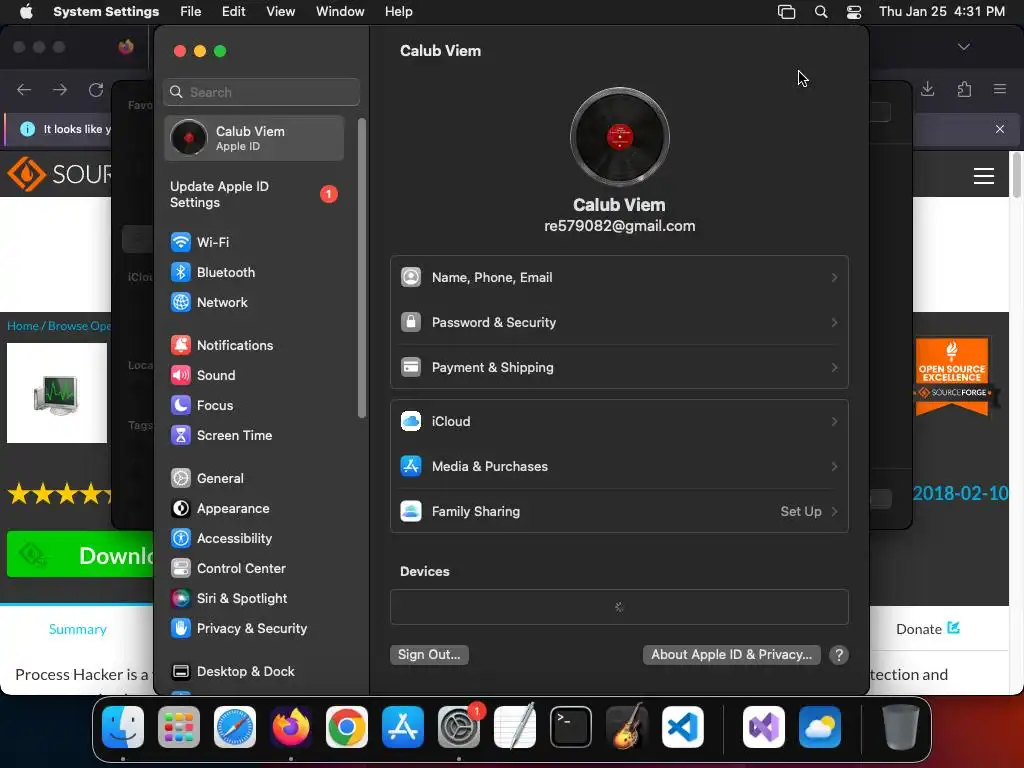
Task: Open Wi-Fi settings in sidebar
Action: 253,242
